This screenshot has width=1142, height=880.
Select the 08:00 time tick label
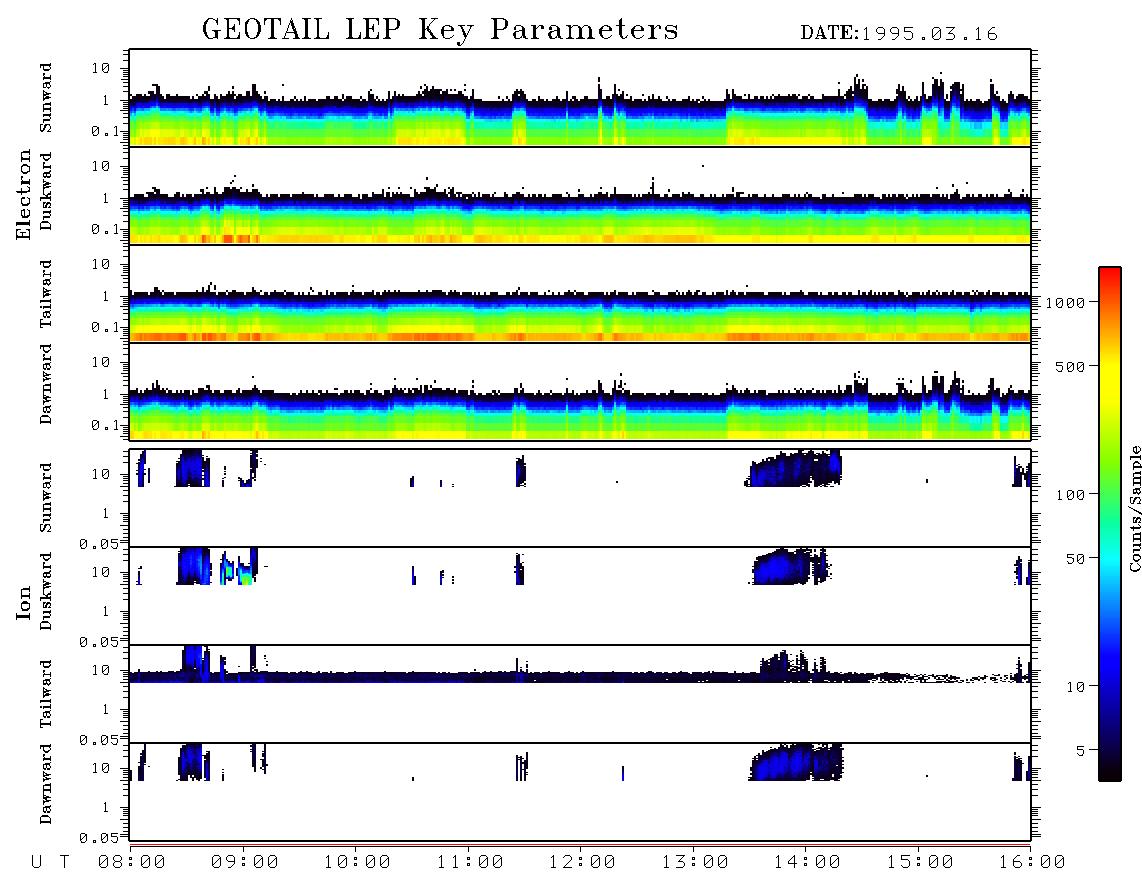click(132, 862)
